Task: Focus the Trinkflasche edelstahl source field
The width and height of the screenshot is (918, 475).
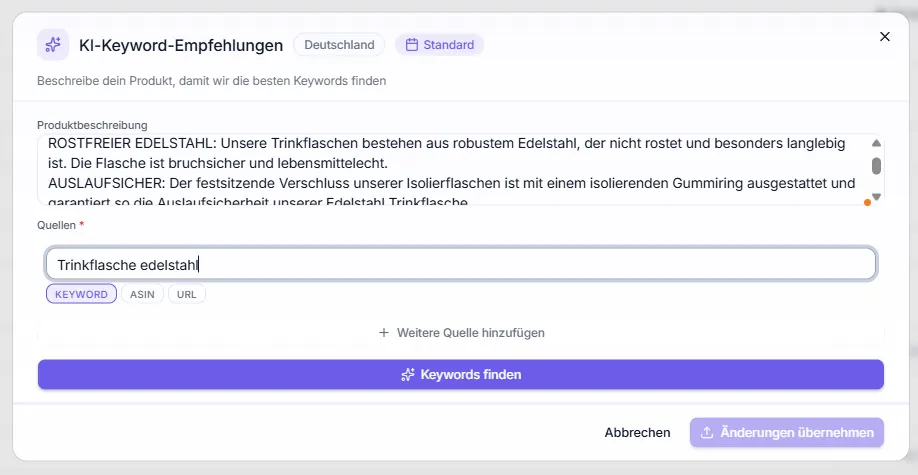Action: 461,265
